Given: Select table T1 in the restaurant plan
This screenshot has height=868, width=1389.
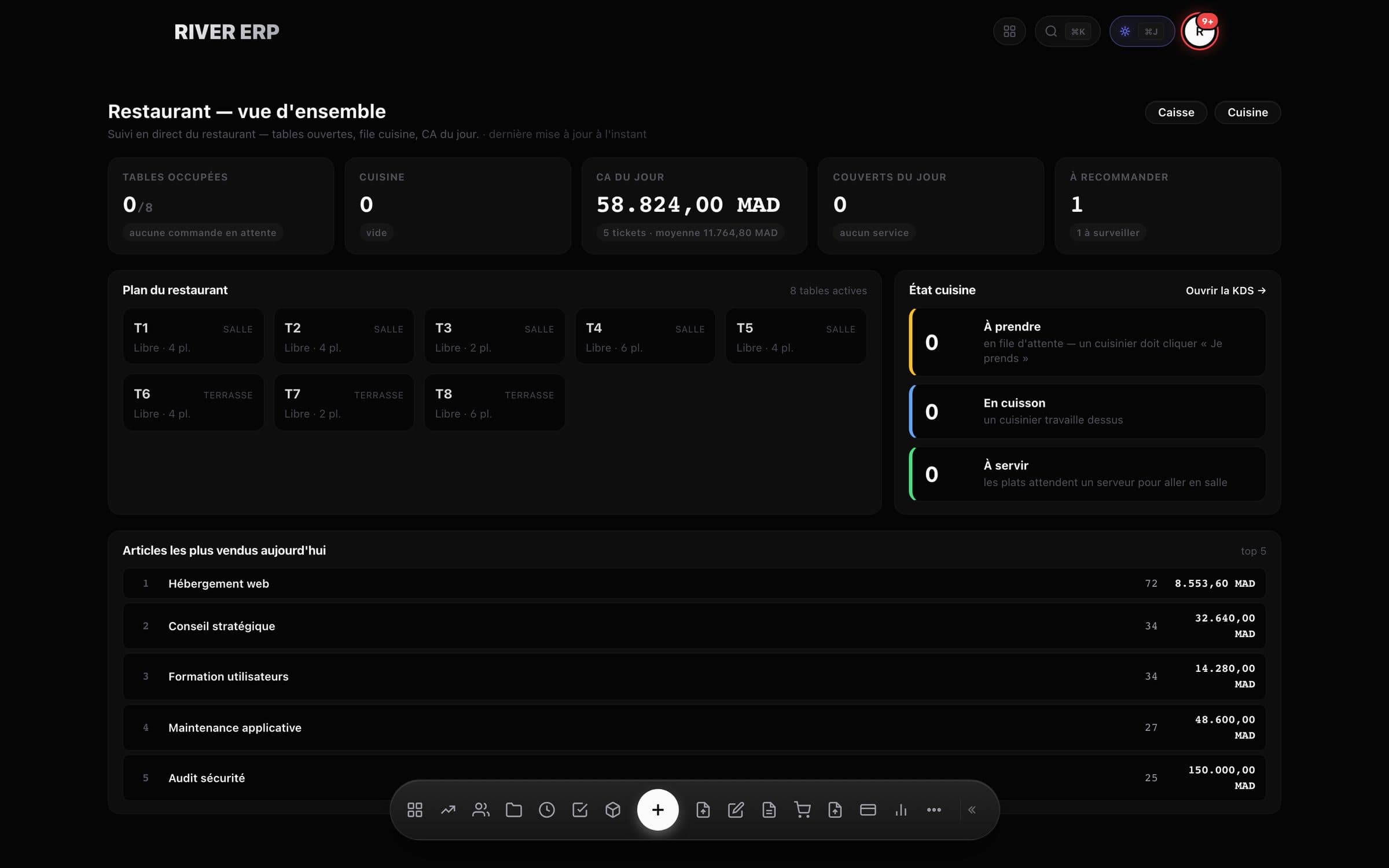Looking at the screenshot, I should click(x=193, y=336).
